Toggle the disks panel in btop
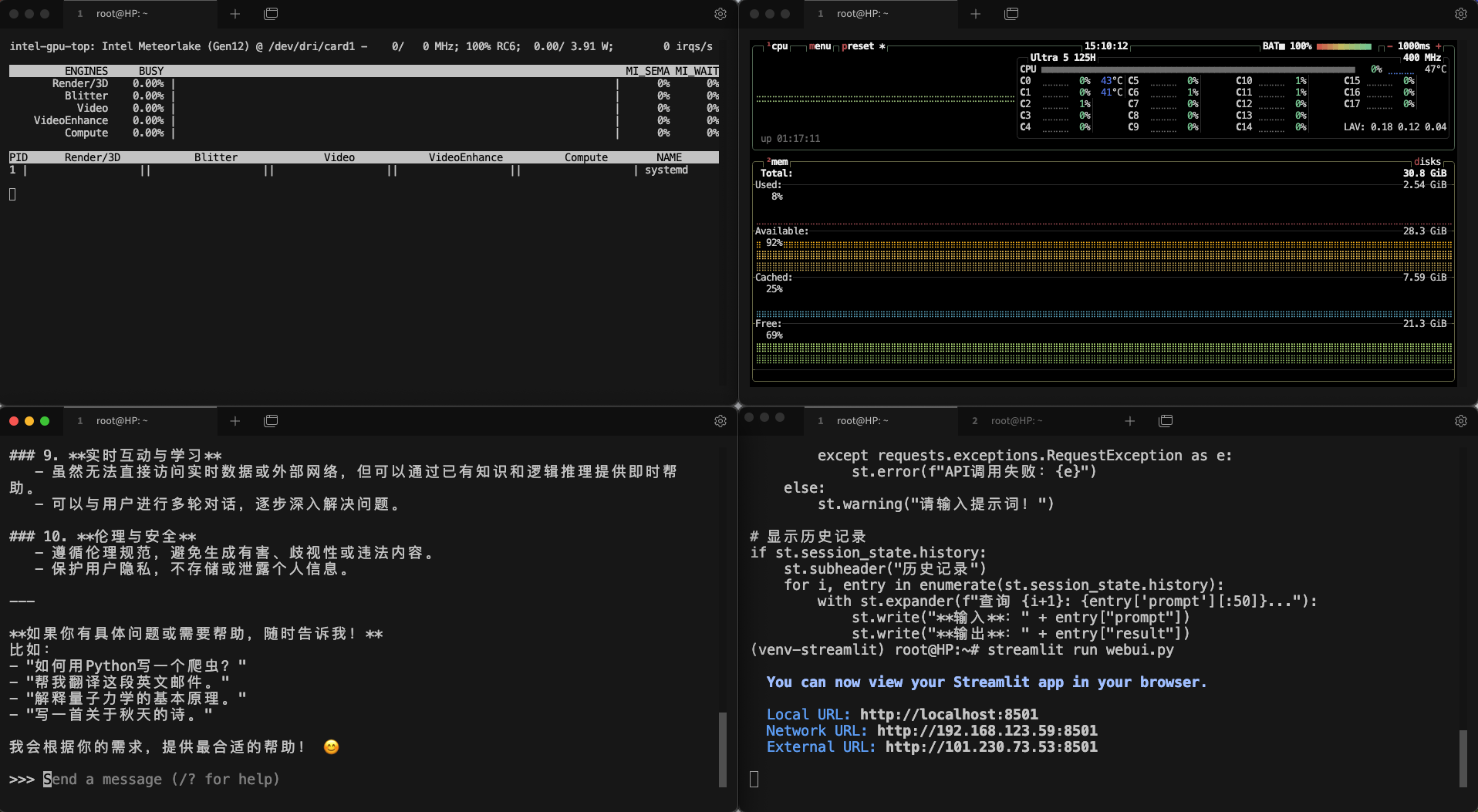 tap(1427, 162)
